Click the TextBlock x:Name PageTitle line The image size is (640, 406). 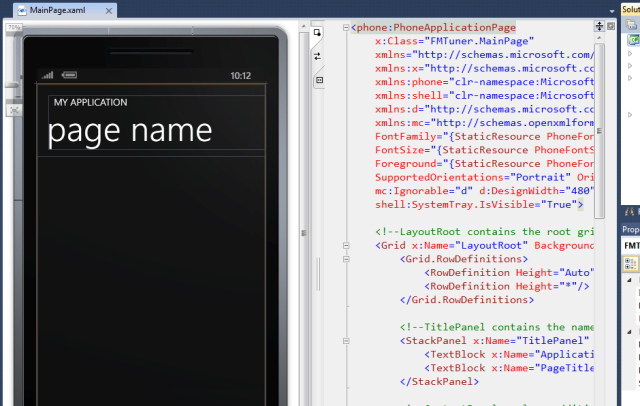coord(509,368)
